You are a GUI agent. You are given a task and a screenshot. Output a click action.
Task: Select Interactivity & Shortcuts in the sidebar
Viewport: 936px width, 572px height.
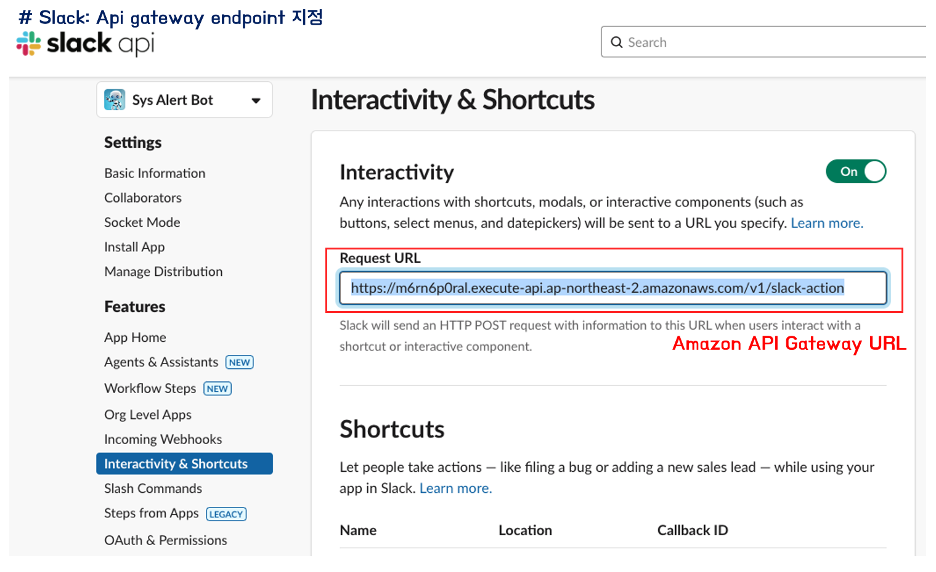pos(184,464)
